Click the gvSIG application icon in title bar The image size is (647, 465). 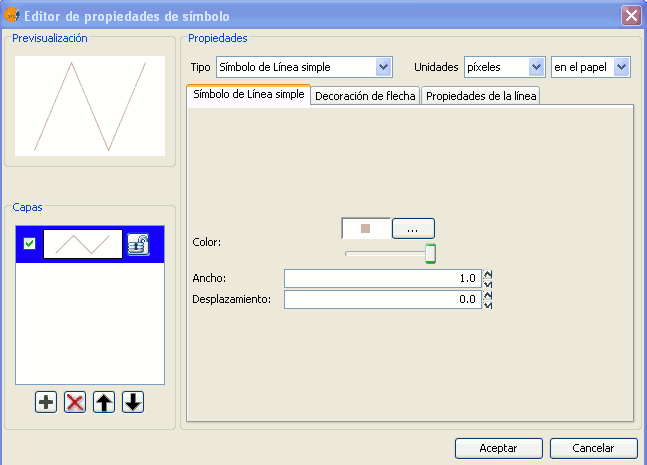coord(12,15)
